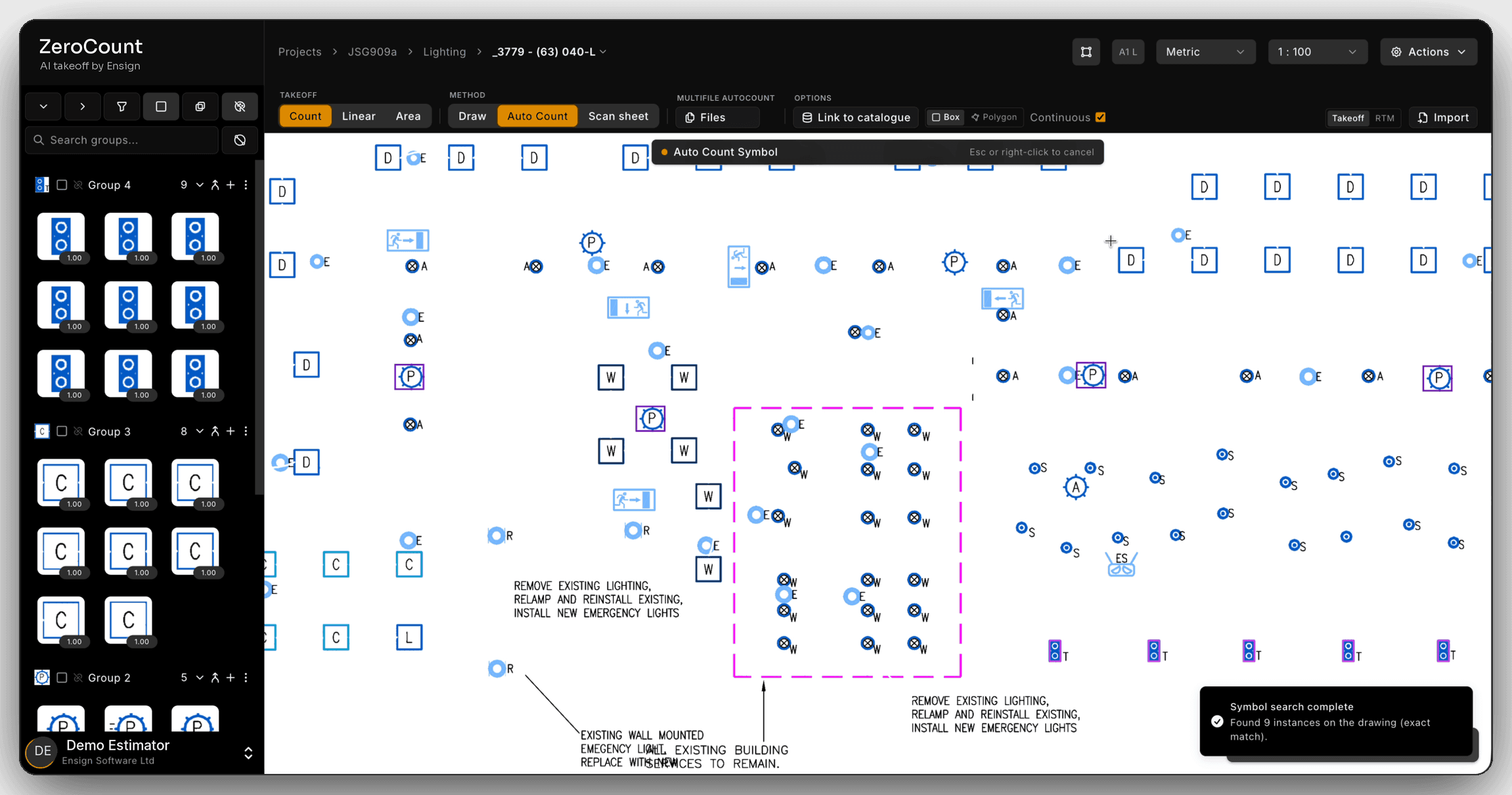
Task: Click the clear icon beside Search groups
Action: [x=240, y=140]
